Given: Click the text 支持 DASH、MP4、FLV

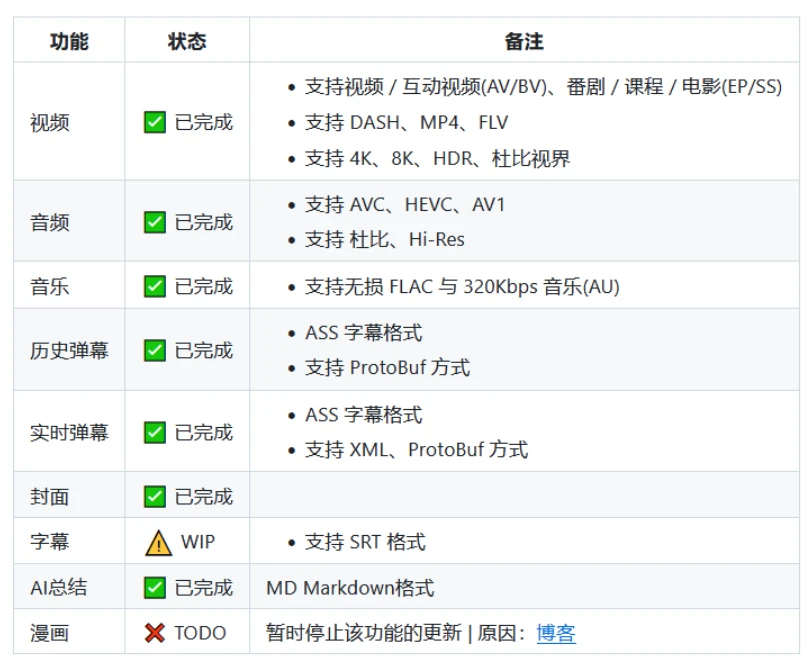Looking at the screenshot, I should pos(406,123).
